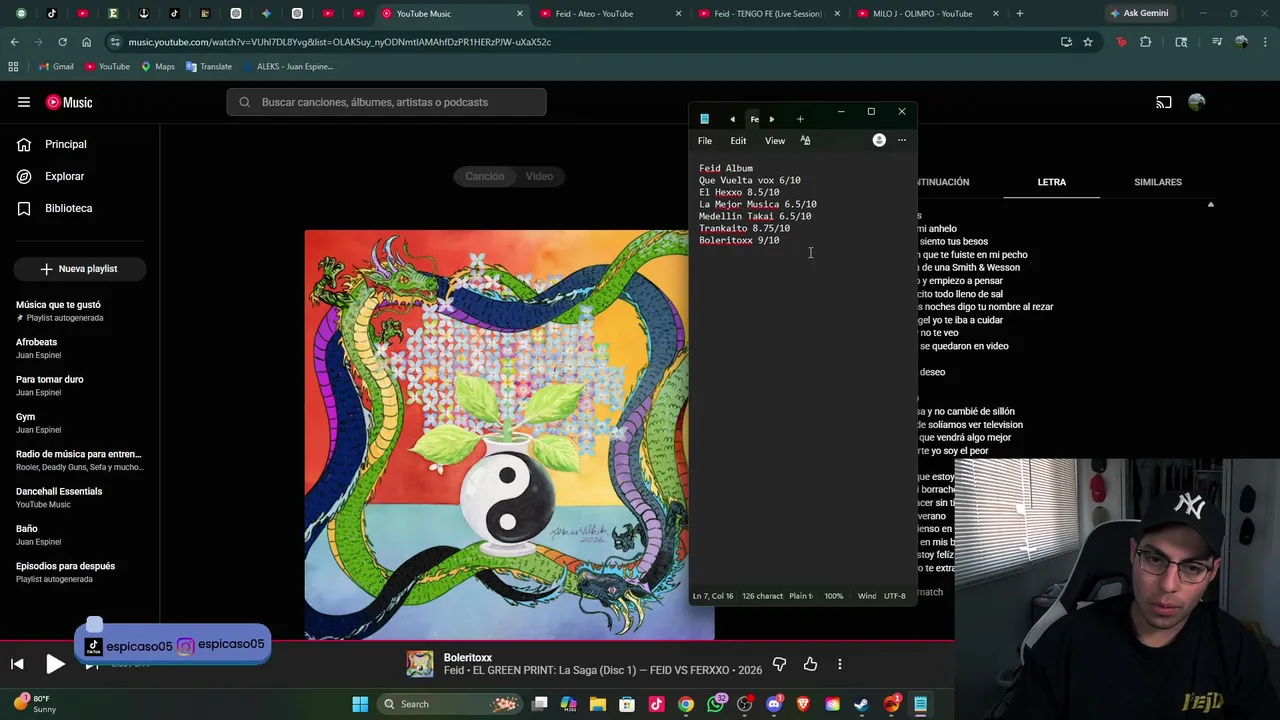Open Chrome three-dot menu
The height and width of the screenshot is (720, 1280).
(1265, 42)
